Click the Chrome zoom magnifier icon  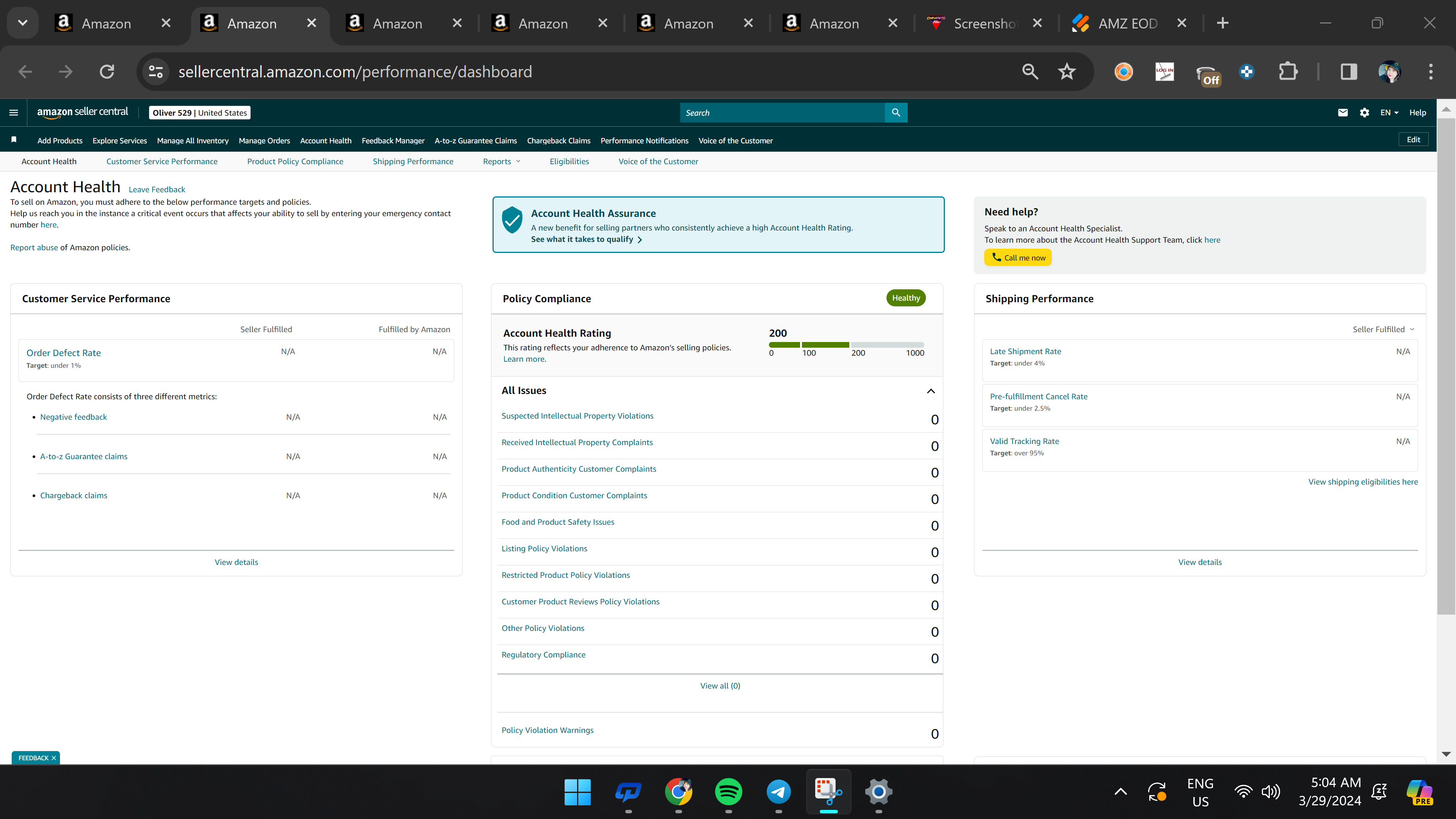pos(1030,72)
